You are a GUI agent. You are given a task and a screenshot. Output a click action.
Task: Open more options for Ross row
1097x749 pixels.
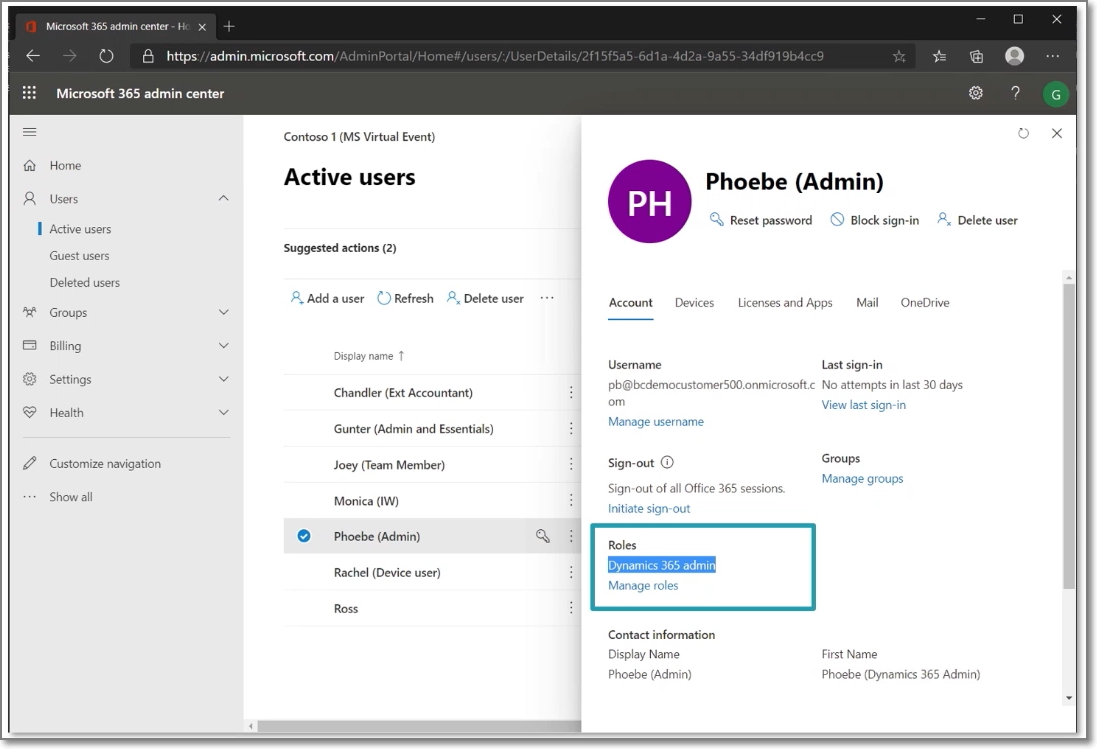(571, 608)
